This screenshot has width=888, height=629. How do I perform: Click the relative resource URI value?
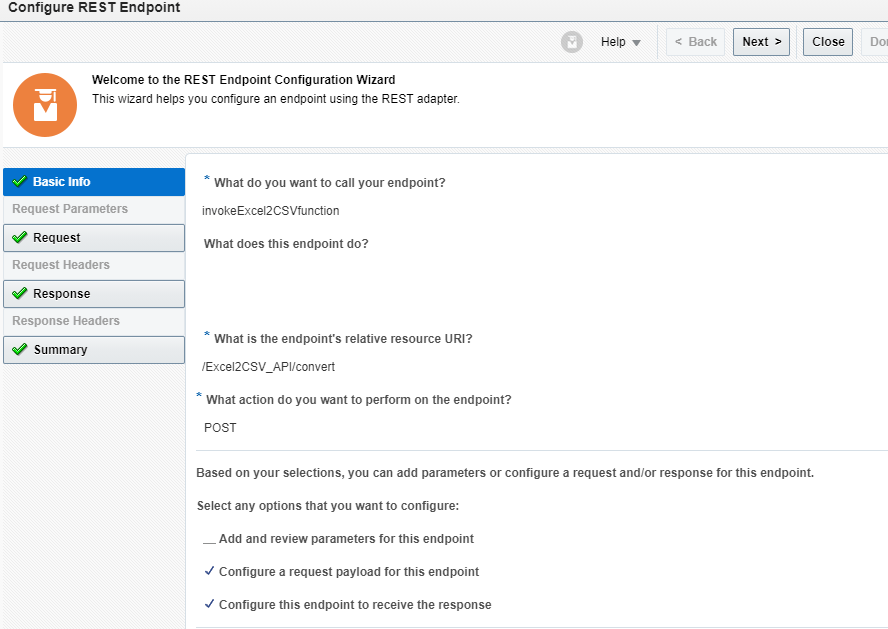pos(268,367)
